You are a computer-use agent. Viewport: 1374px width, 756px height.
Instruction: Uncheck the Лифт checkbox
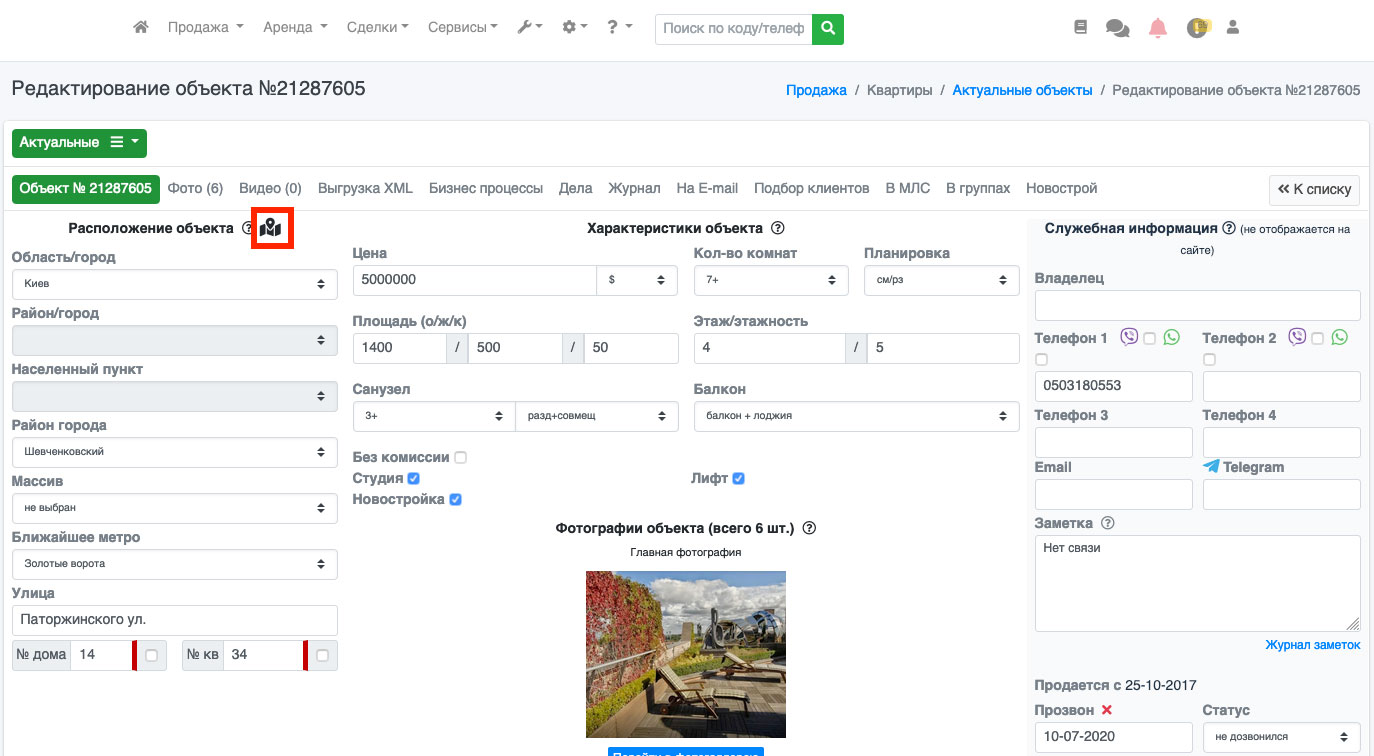[738, 479]
